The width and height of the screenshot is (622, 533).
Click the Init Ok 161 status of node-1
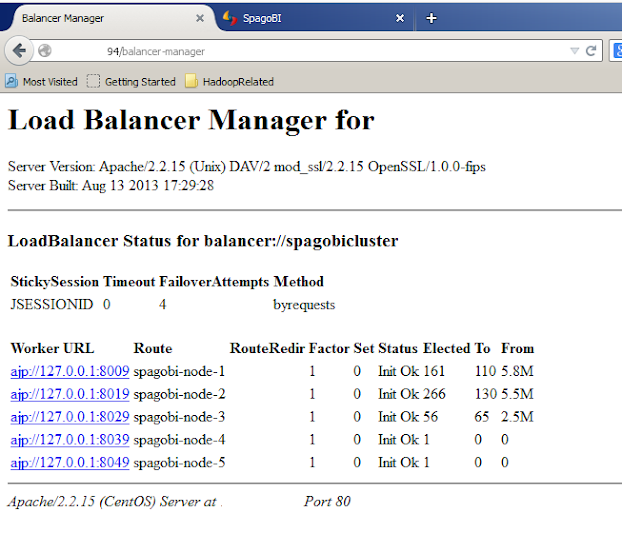[x=411, y=371]
